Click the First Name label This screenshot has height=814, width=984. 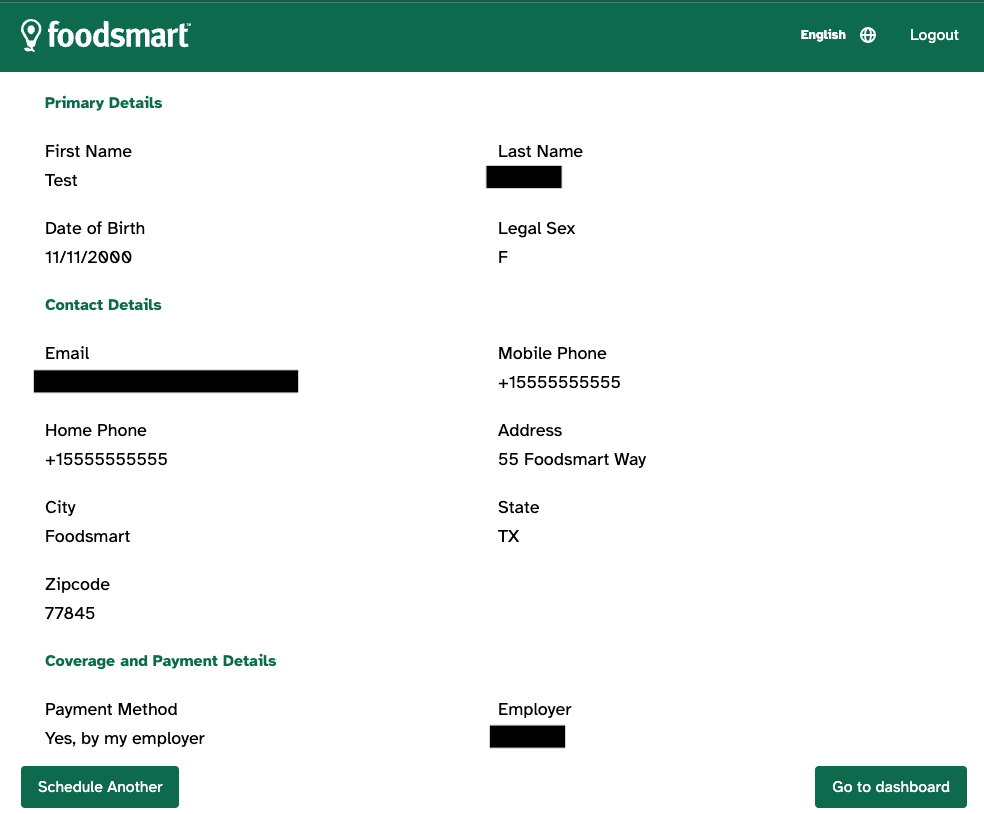point(88,151)
